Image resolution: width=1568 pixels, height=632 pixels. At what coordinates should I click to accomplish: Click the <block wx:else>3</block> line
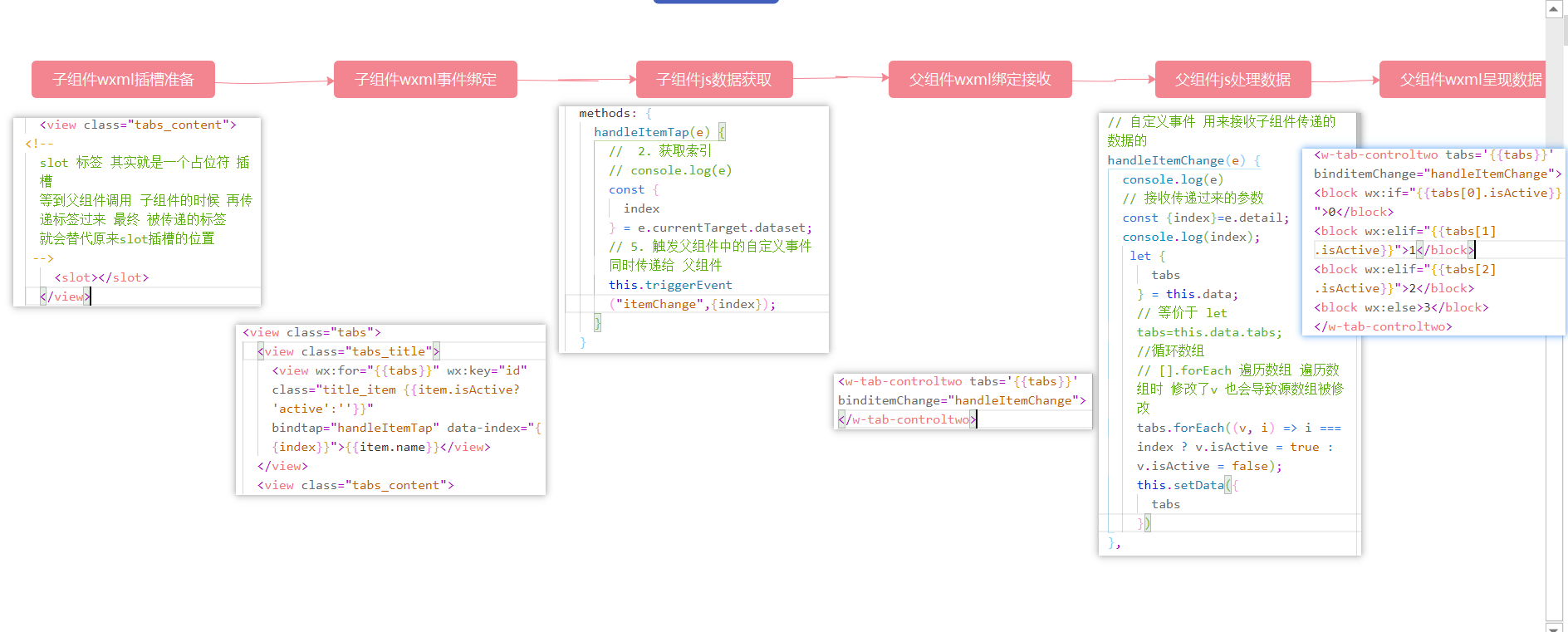coord(1401,307)
